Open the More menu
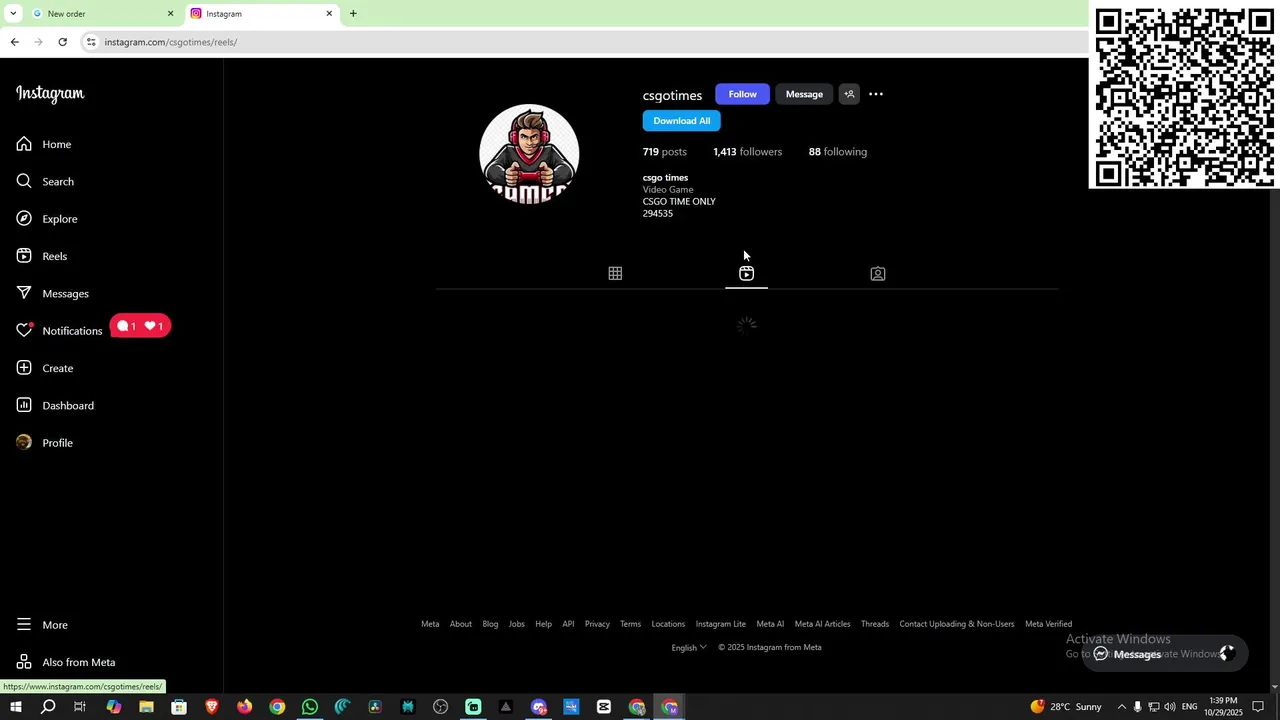This screenshot has height=720, width=1280. (42, 625)
